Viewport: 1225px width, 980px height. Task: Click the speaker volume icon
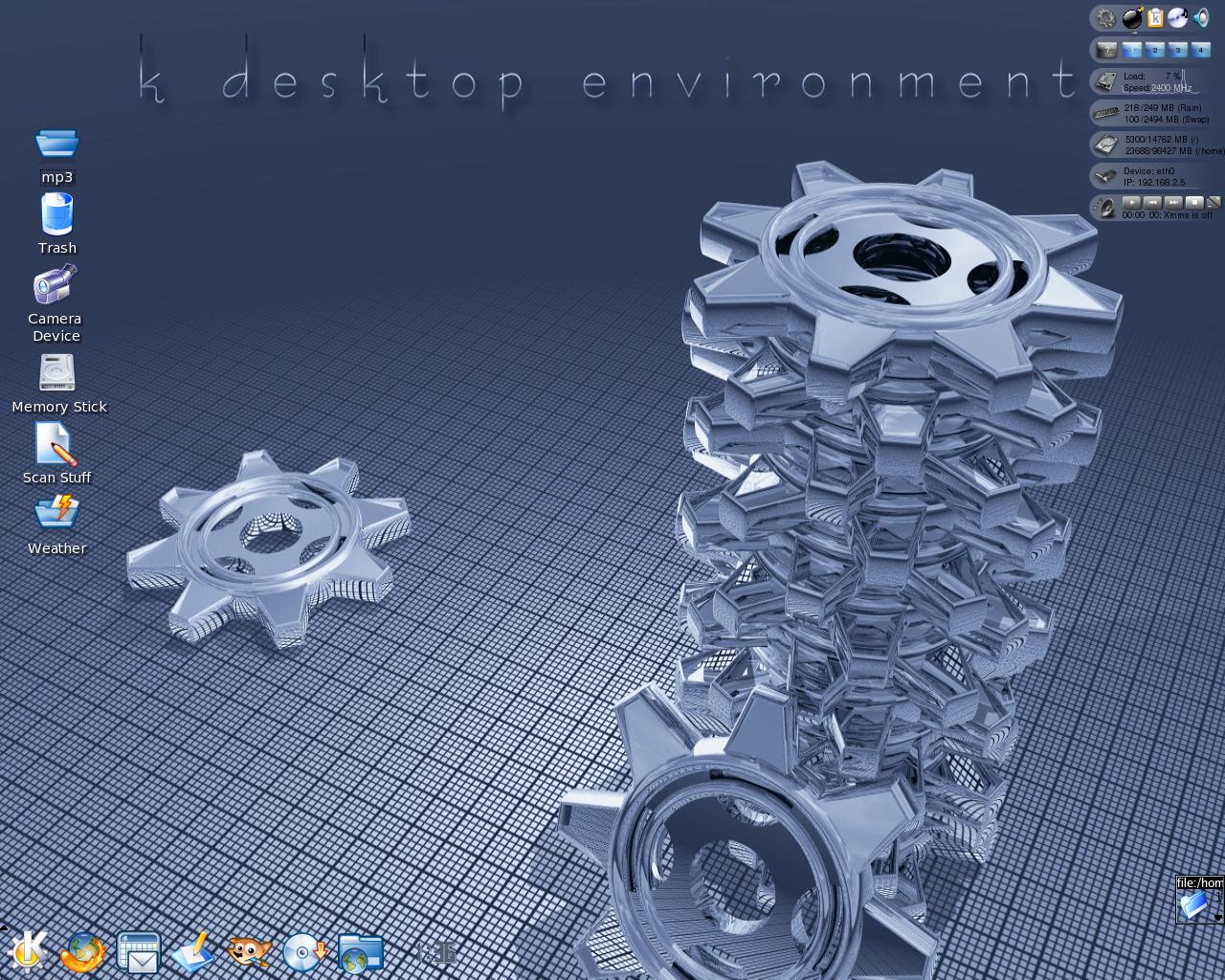point(1201,17)
